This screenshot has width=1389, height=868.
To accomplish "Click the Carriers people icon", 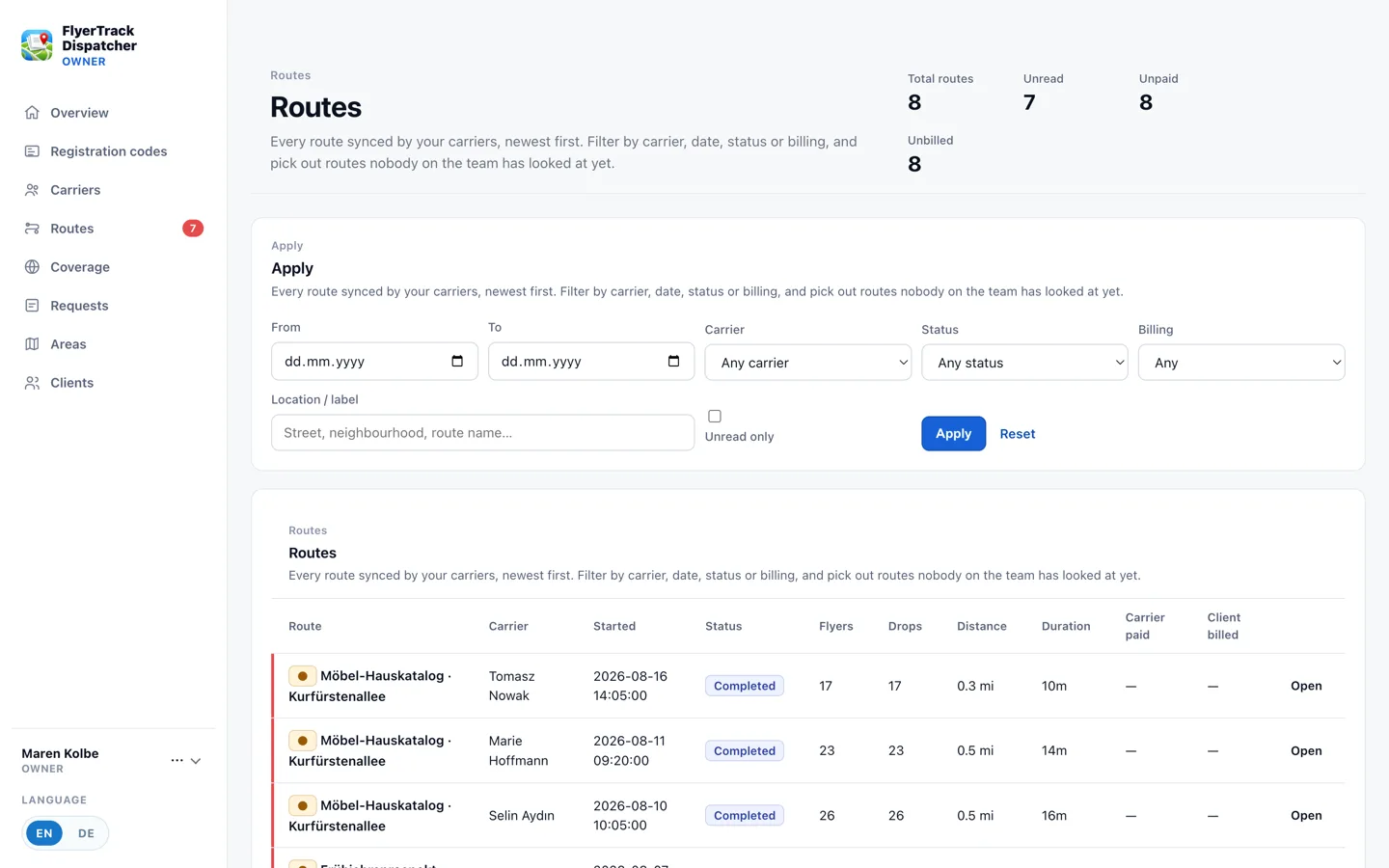I will pos(32,190).
